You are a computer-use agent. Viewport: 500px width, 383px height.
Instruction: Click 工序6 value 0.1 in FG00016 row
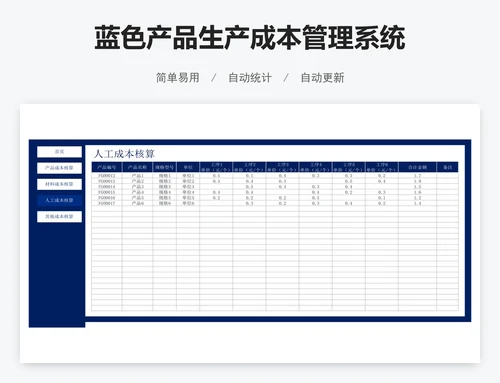point(382,198)
